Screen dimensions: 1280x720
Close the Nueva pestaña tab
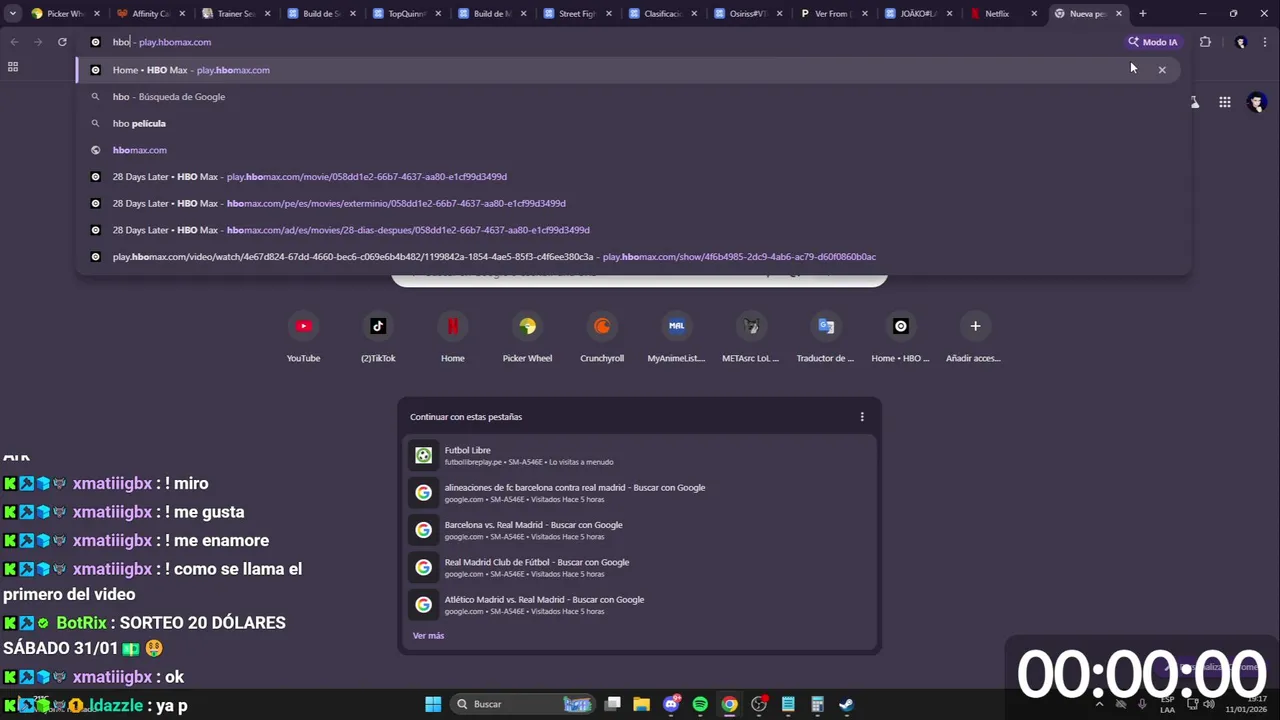click(1119, 14)
